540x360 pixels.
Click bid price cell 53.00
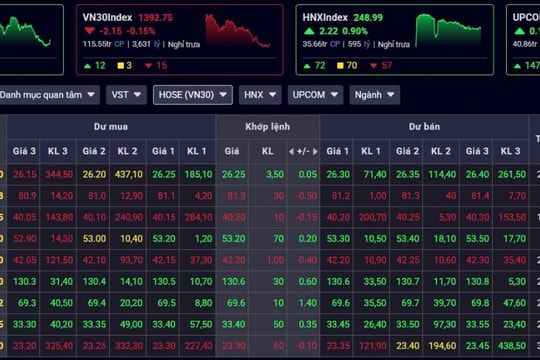pos(94,239)
